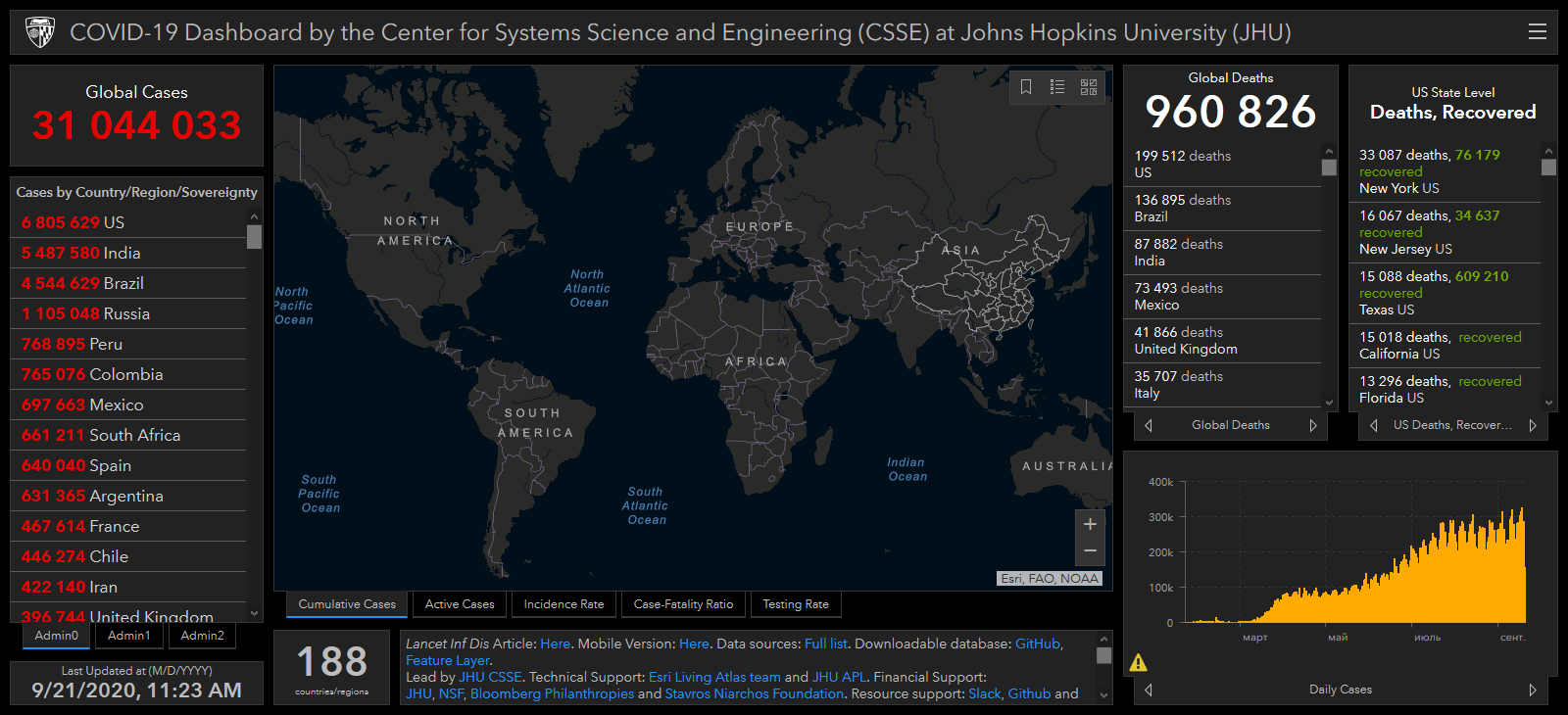Open the Esri Living Atlas team link
Image resolution: width=1568 pixels, height=715 pixels.
(x=714, y=677)
